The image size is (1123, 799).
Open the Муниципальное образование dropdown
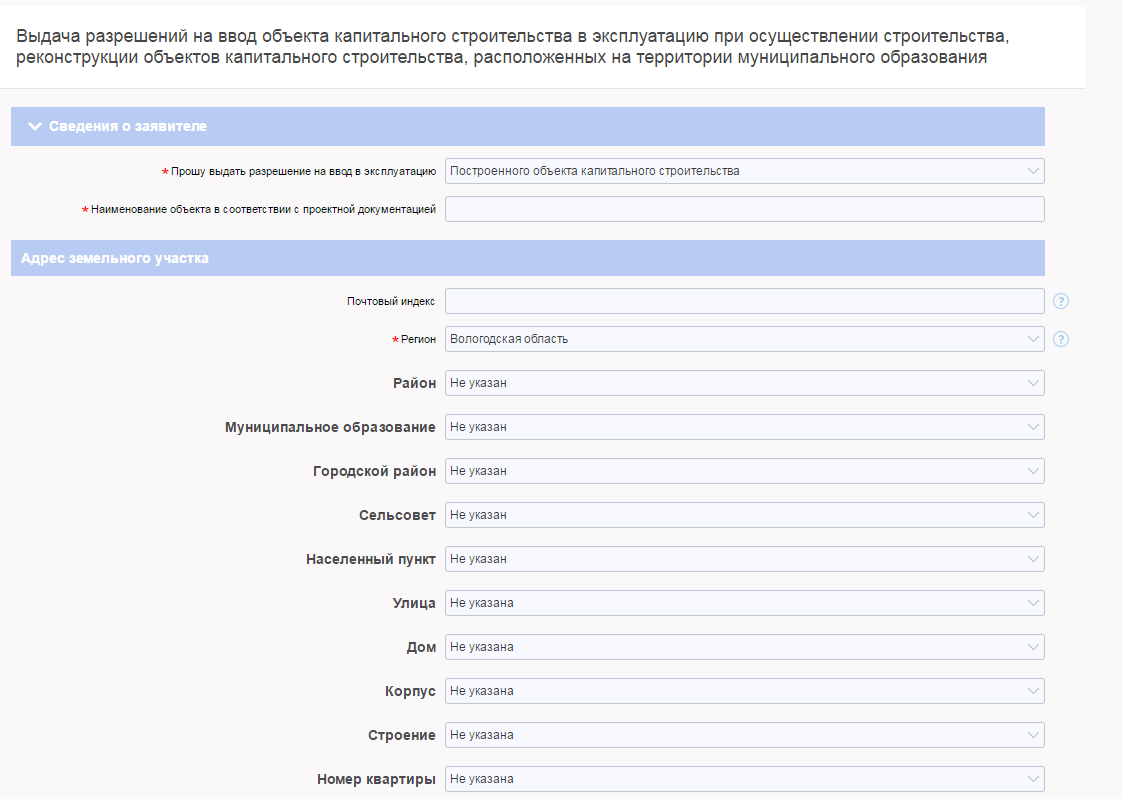coord(744,427)
